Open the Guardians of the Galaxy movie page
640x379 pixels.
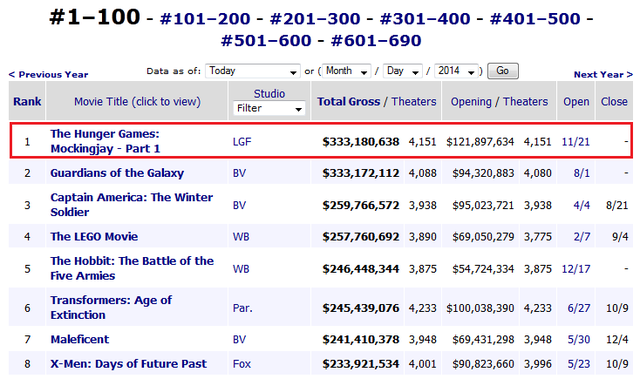(117, 173)
